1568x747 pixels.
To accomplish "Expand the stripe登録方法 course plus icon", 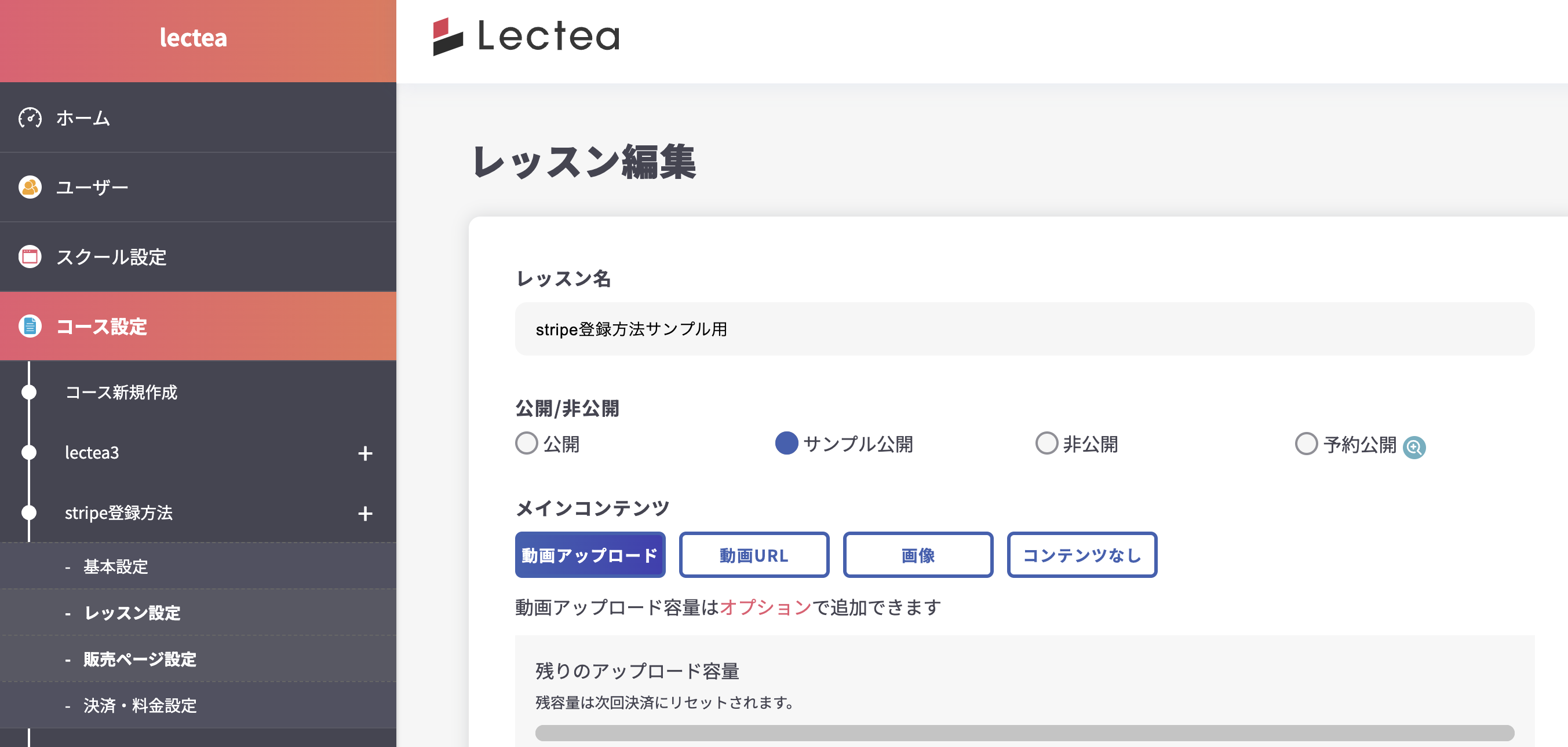I will coord(364,514).
